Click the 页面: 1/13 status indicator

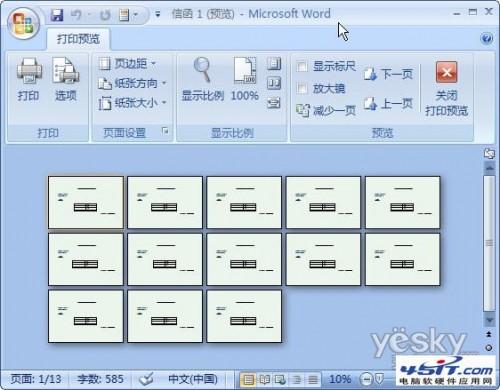36,379
